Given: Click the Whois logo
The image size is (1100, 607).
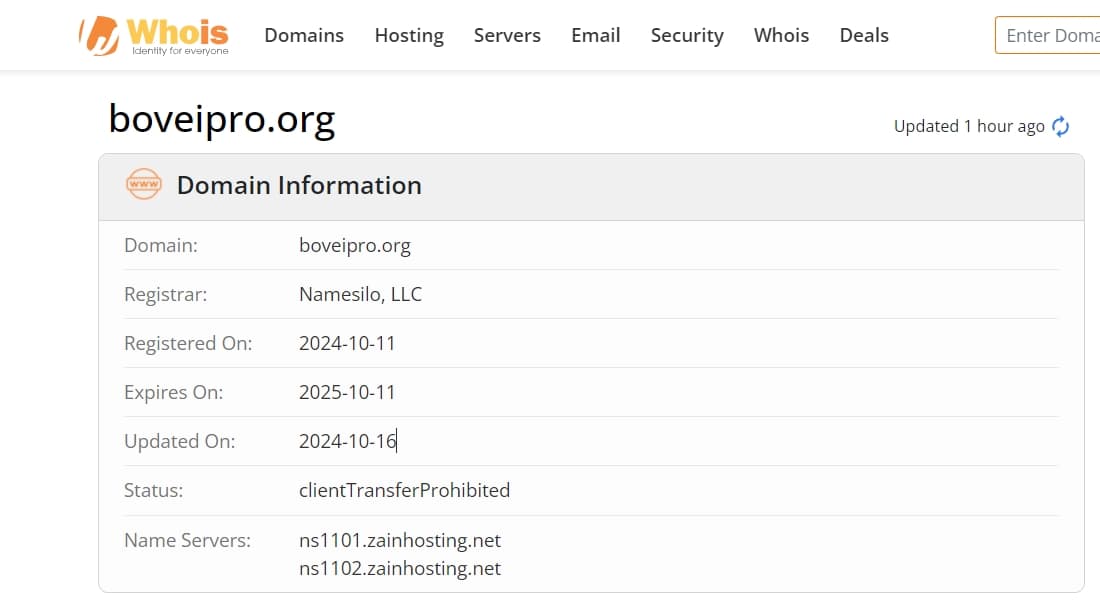Looking at the screenshot, I should click(154, 36).
